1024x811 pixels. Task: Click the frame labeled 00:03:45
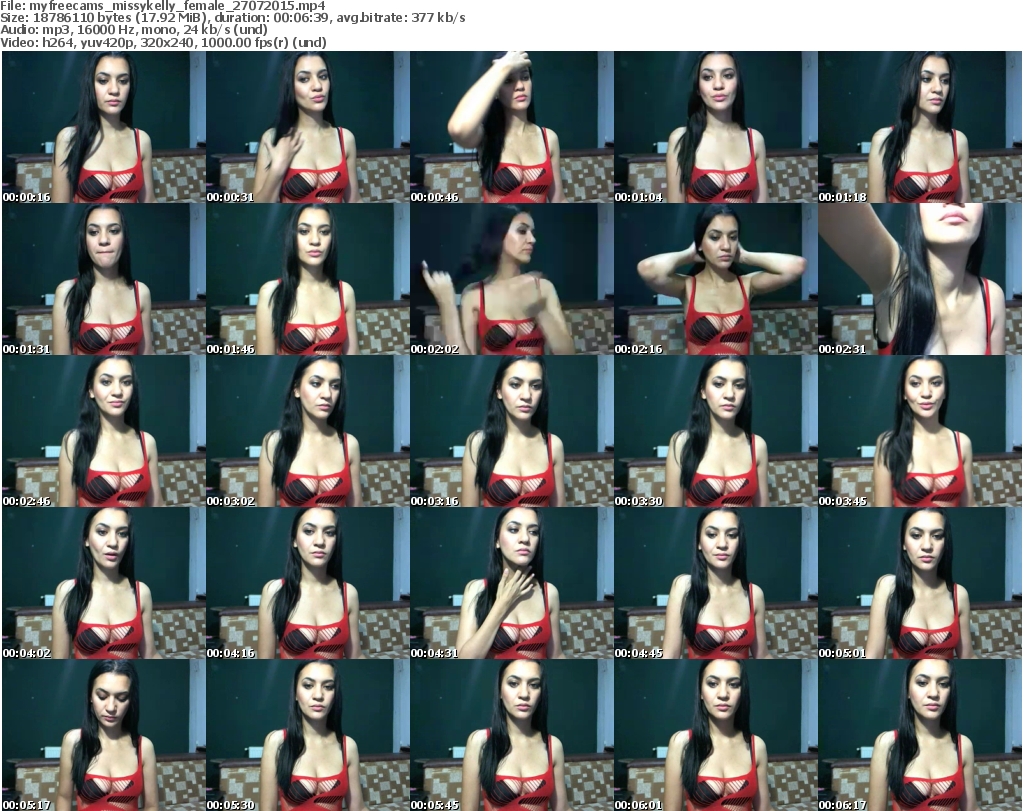point(920,432)
